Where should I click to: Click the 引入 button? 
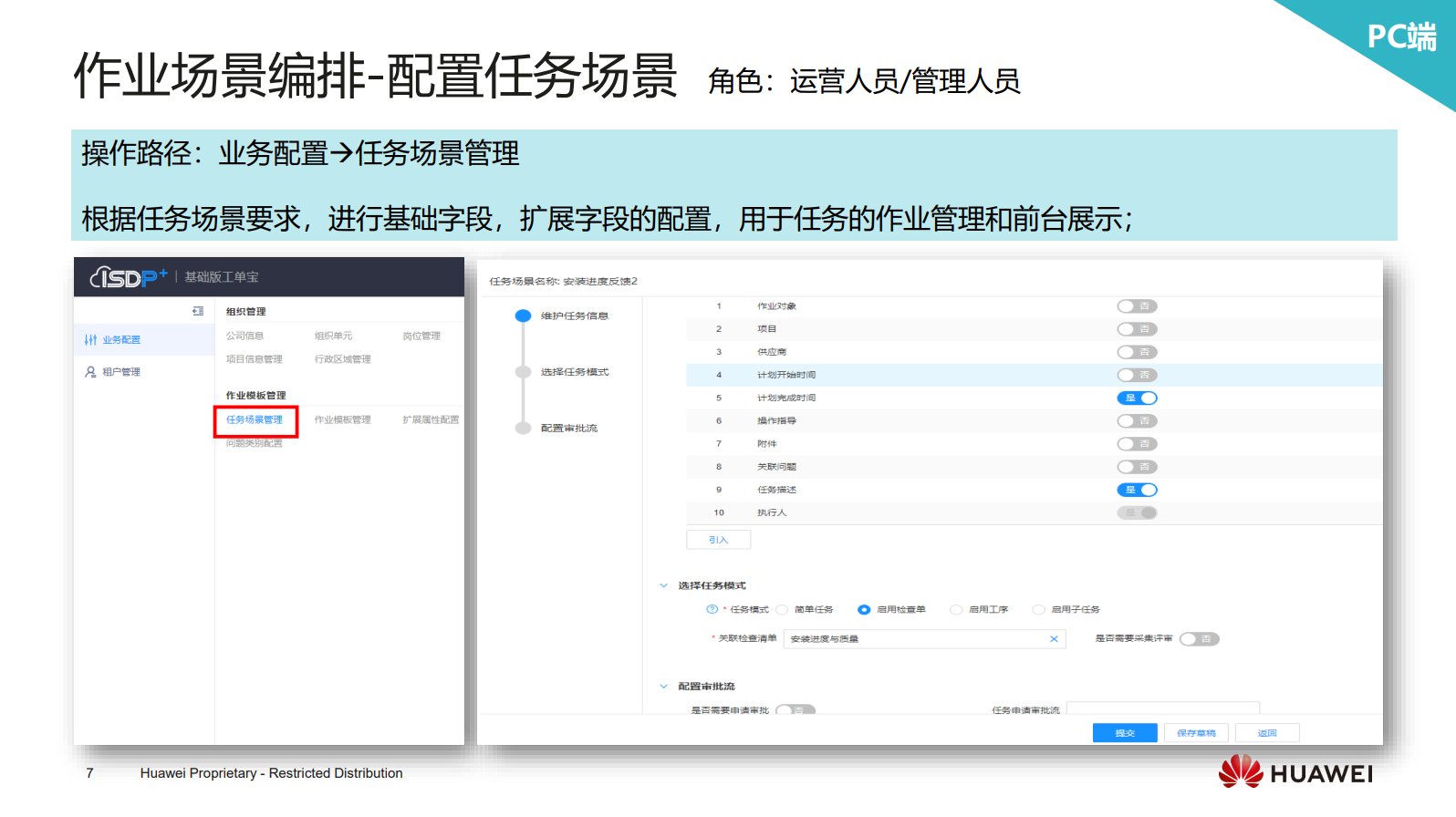tap(718, 540)
